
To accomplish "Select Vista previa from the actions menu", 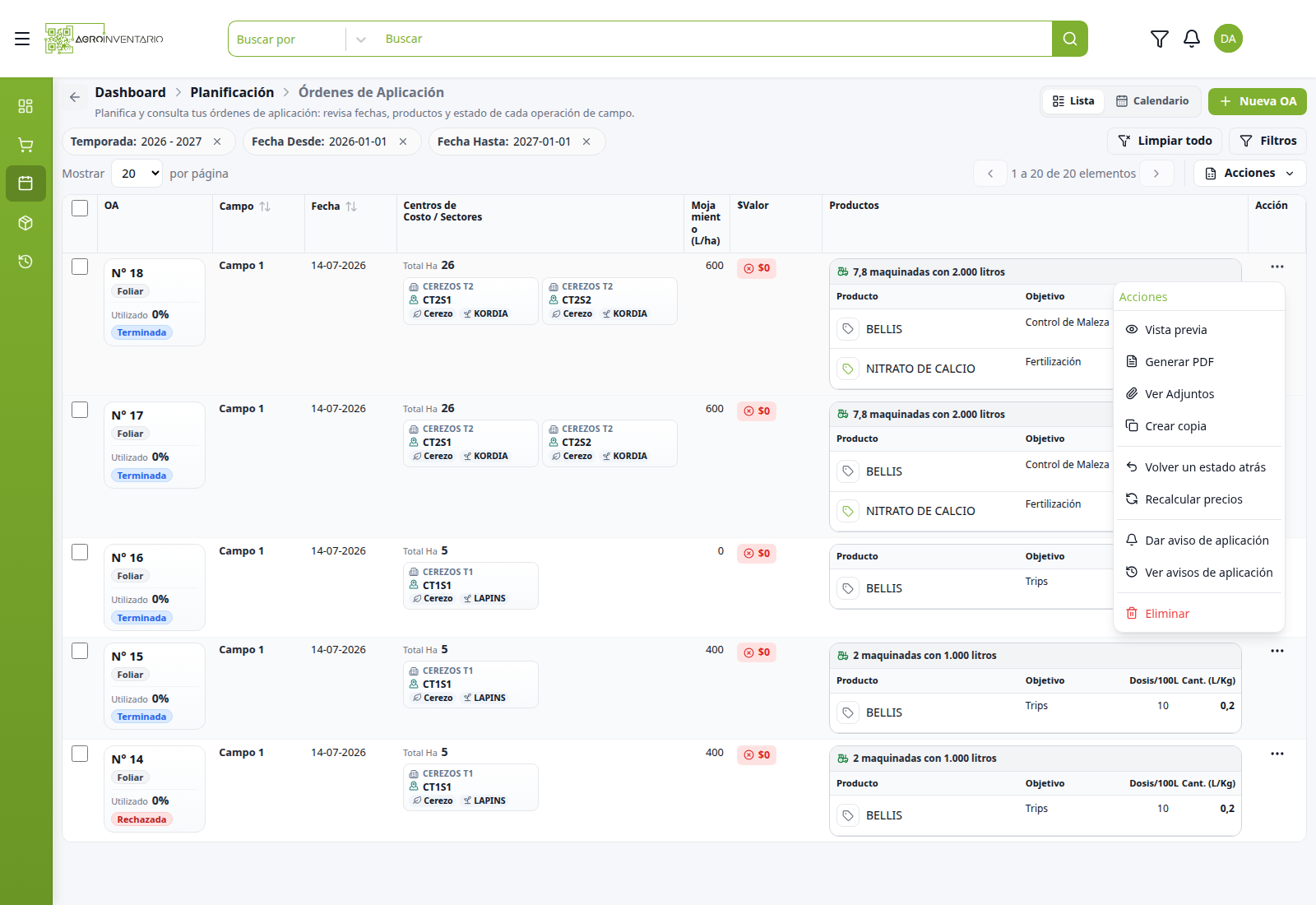I will [1199, 330].
